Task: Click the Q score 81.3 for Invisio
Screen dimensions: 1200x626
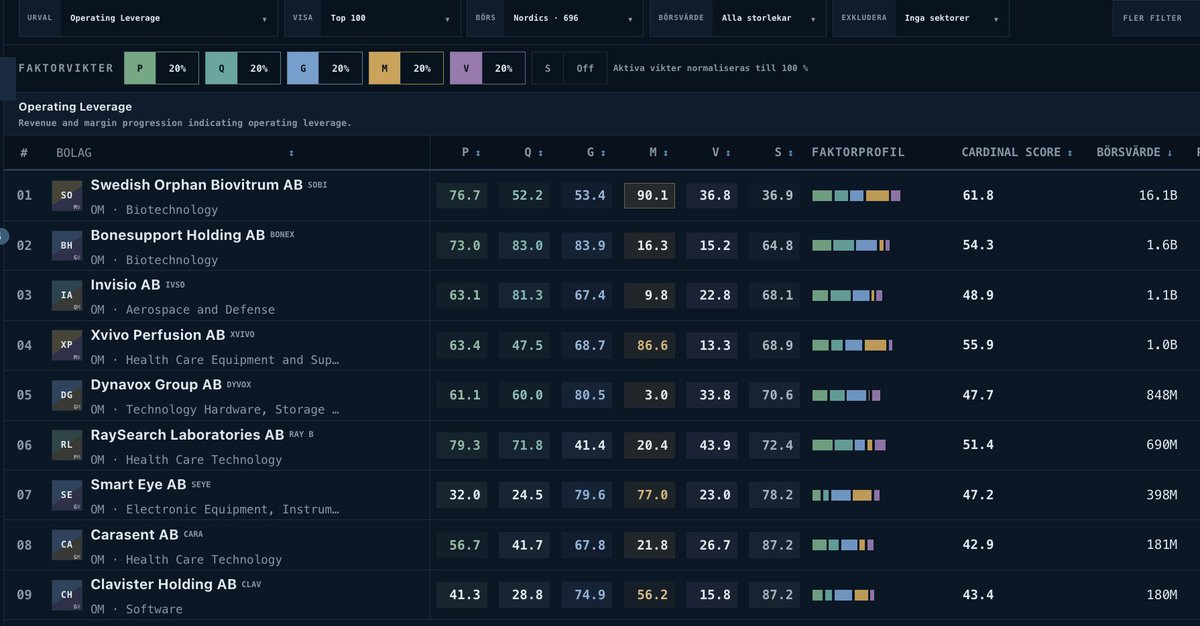Action: tap(524, 295)
